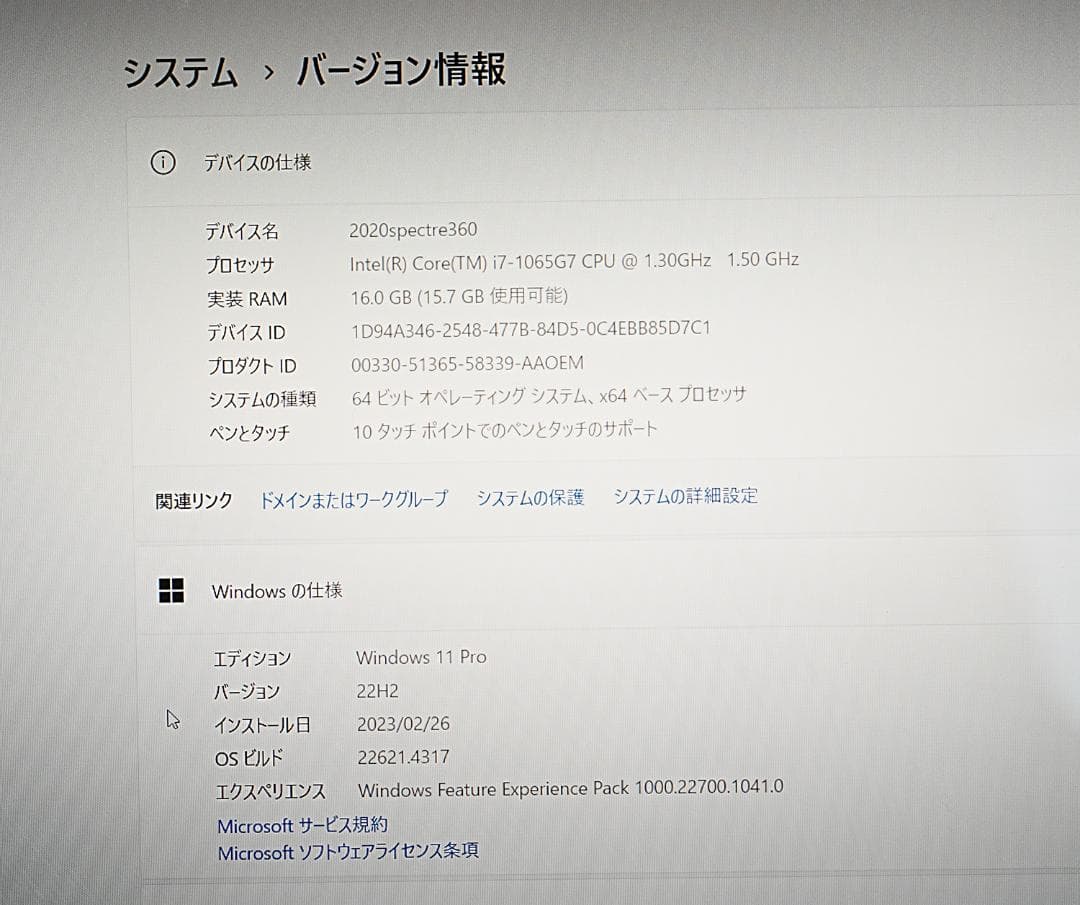Open Microsoft ソフトウェアライセンス条項 link
The width and height of the screenshot is (1080, 905).
348,852
